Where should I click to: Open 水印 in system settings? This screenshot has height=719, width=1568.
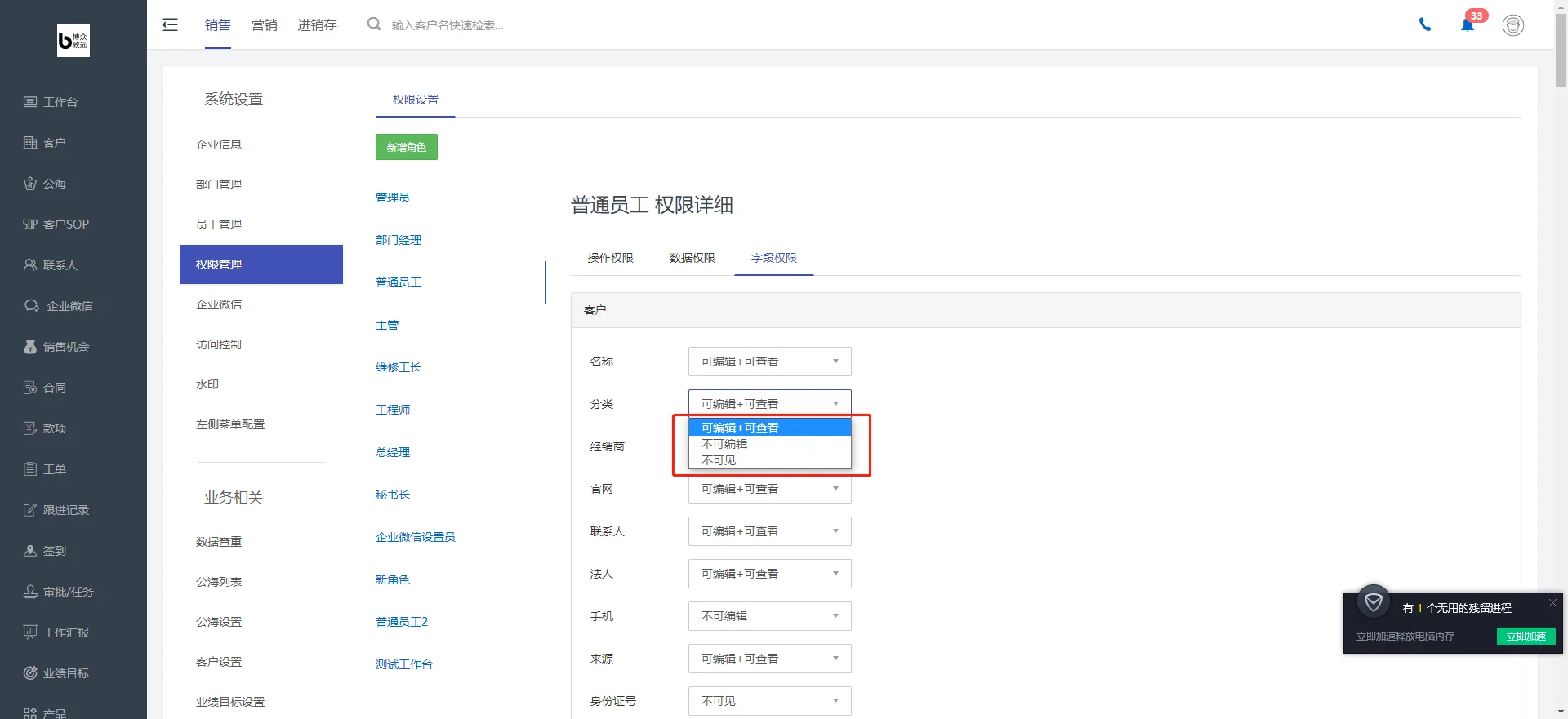(x=207, y=384)
